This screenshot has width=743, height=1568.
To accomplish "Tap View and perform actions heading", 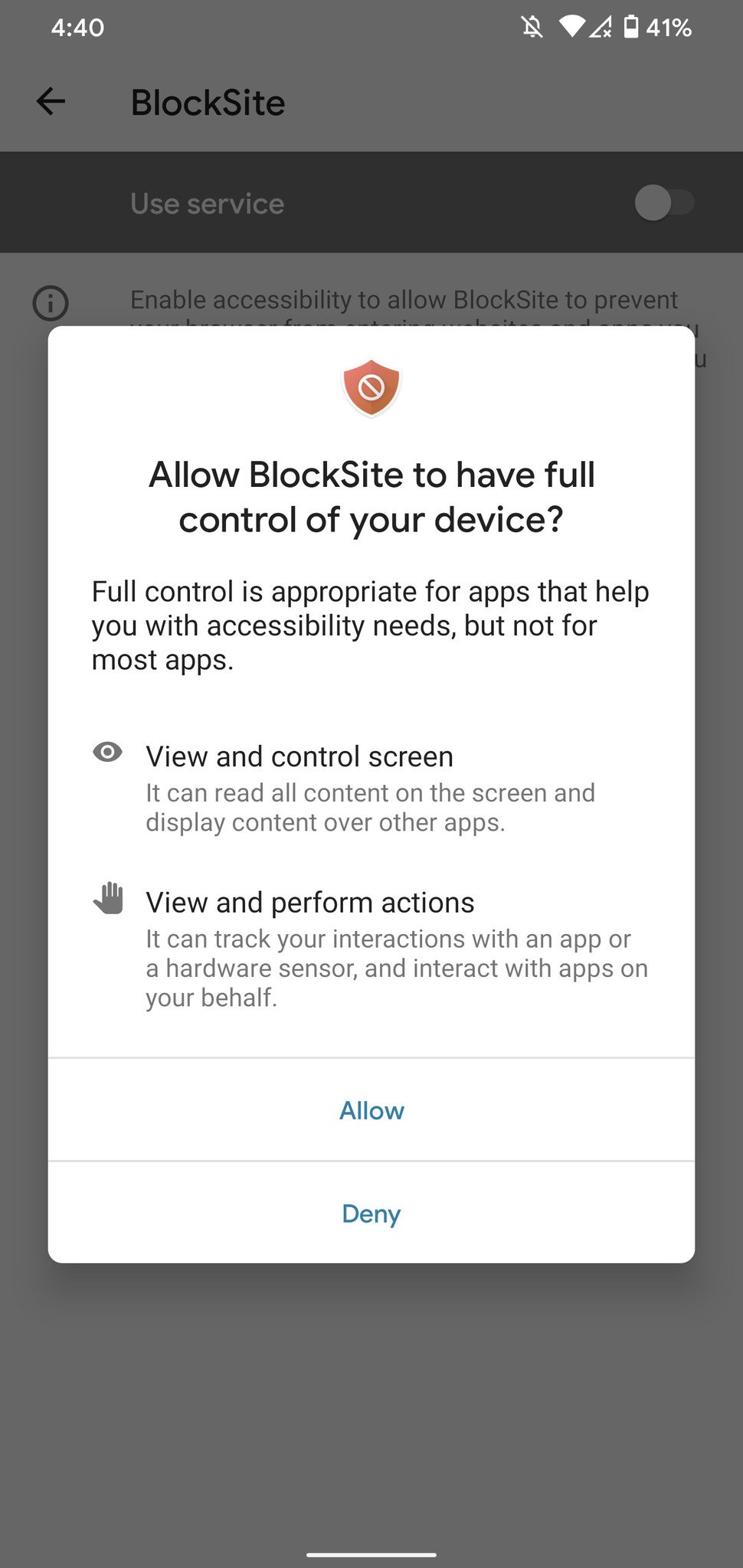I will (x=310, y=903).
